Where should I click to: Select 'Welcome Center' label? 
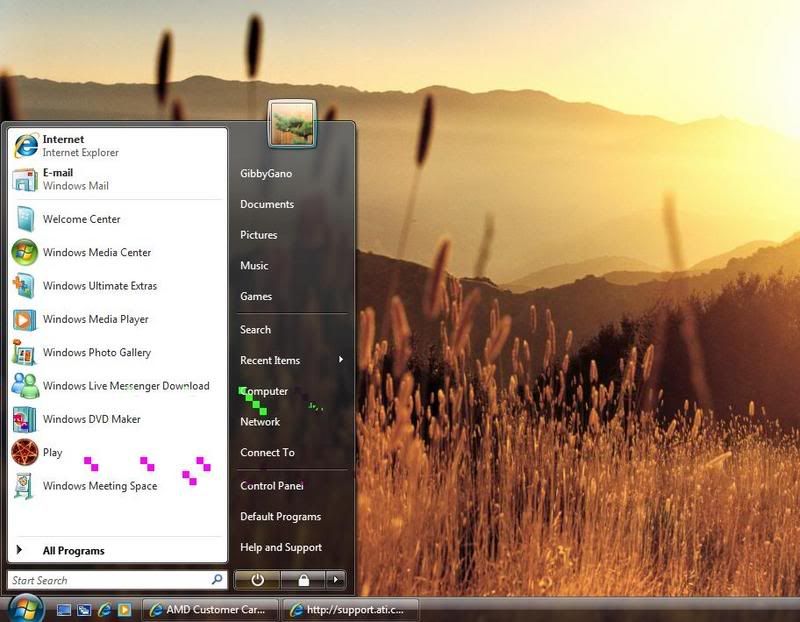coord(82,219)
